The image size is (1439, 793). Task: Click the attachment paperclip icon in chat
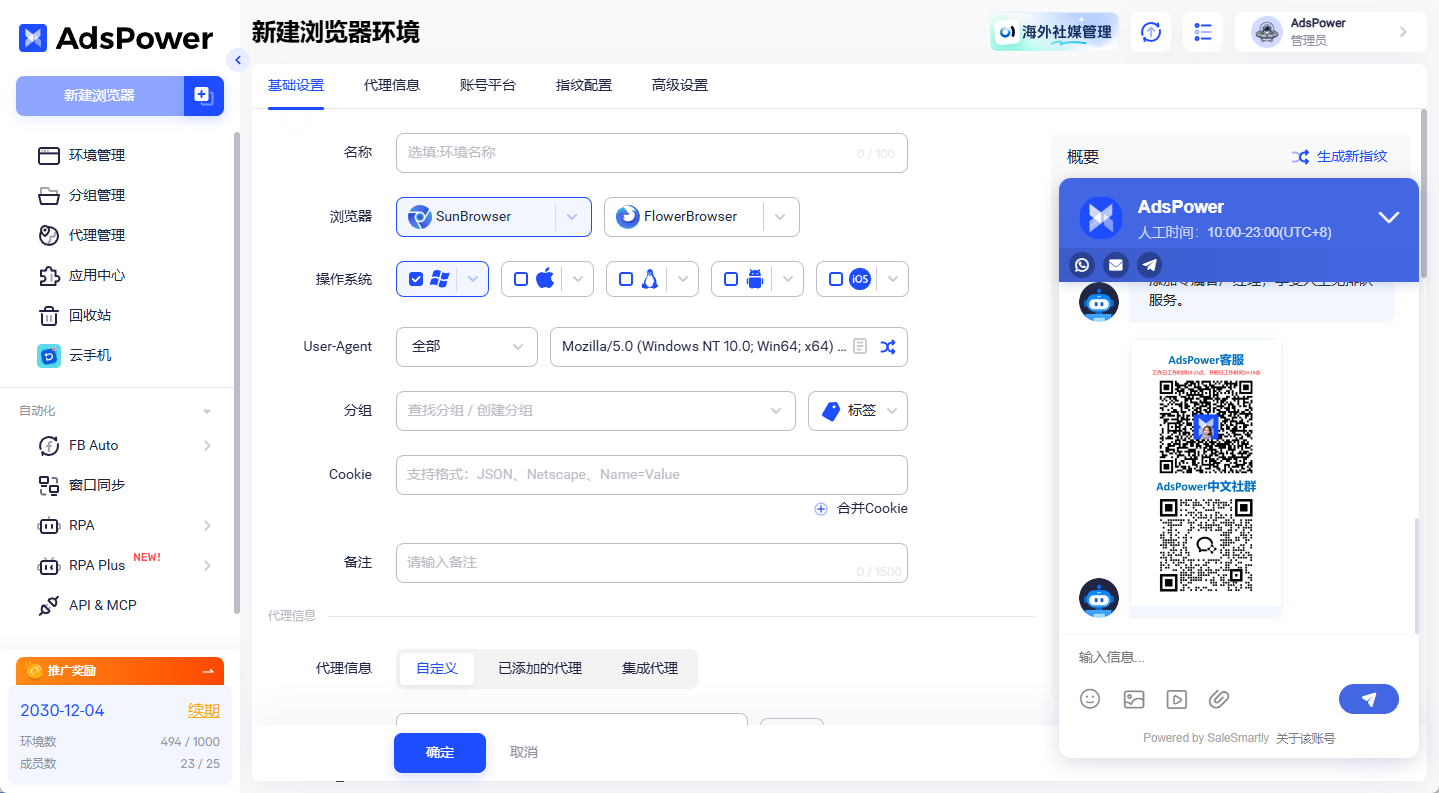coord(1220,699)
